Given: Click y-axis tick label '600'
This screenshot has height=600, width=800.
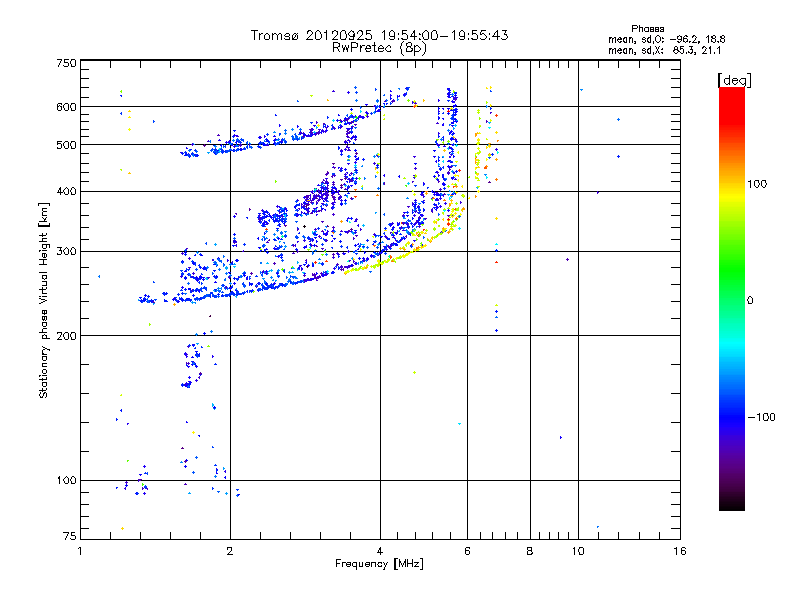Looking at the screenshot, I should point(66,107).
